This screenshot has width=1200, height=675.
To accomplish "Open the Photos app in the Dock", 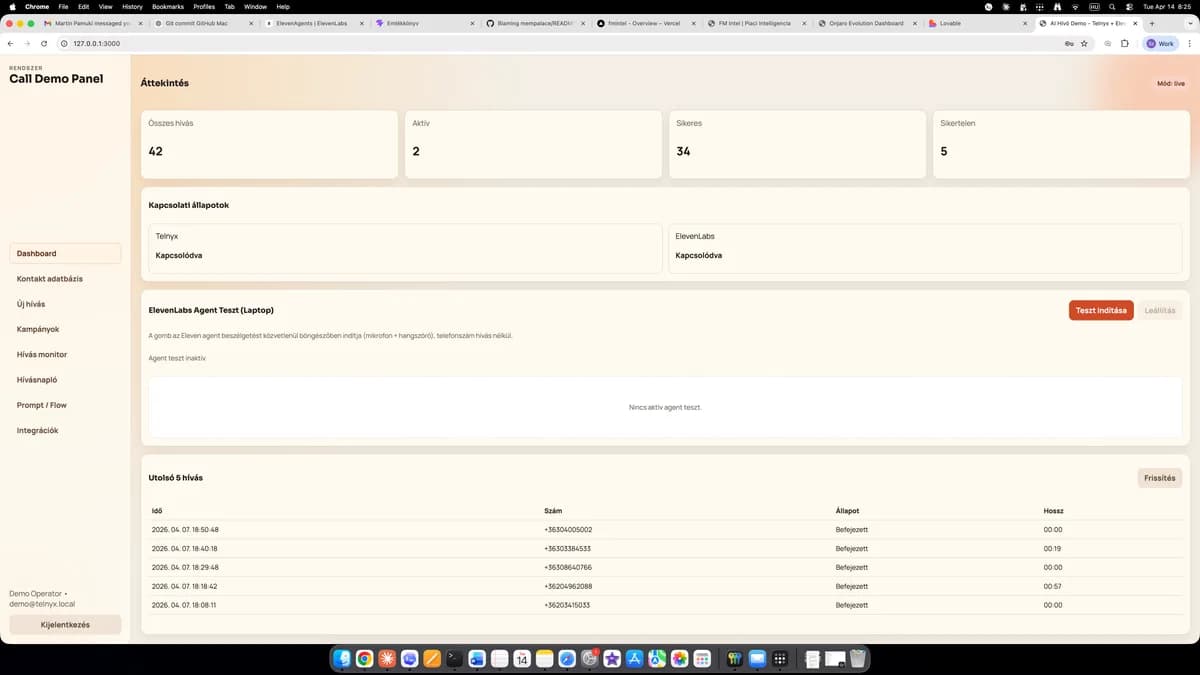I will coord(679,658).
